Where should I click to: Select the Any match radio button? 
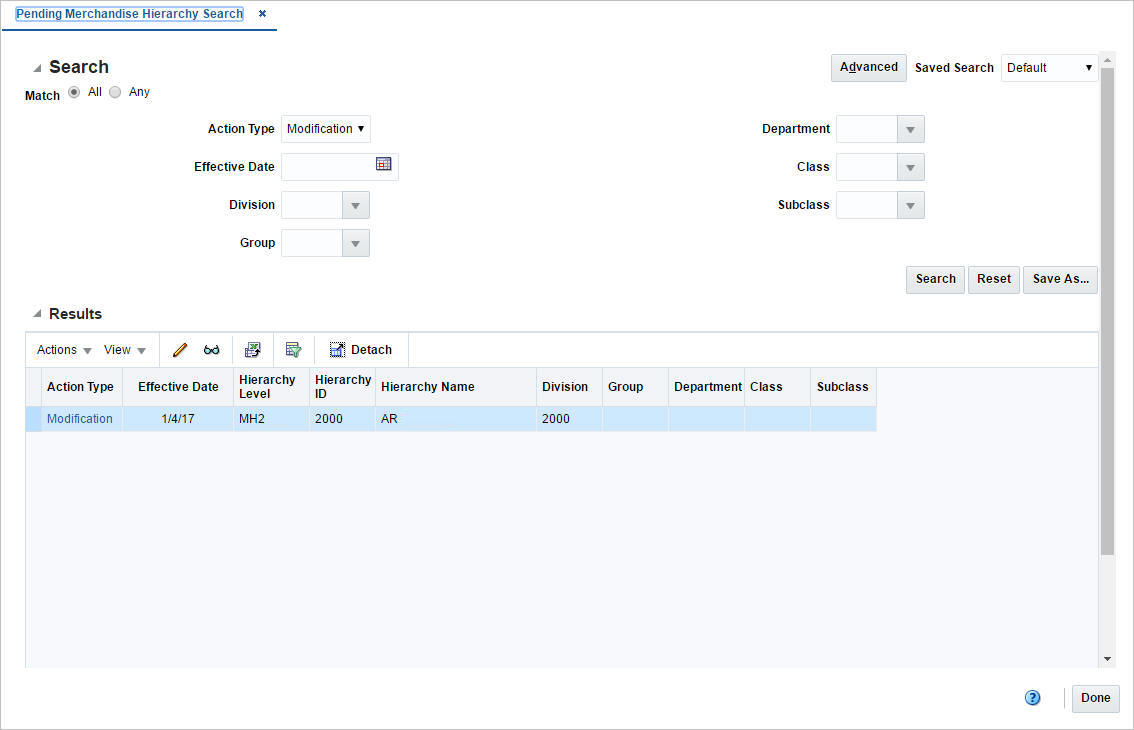click(x=115, y=91)
